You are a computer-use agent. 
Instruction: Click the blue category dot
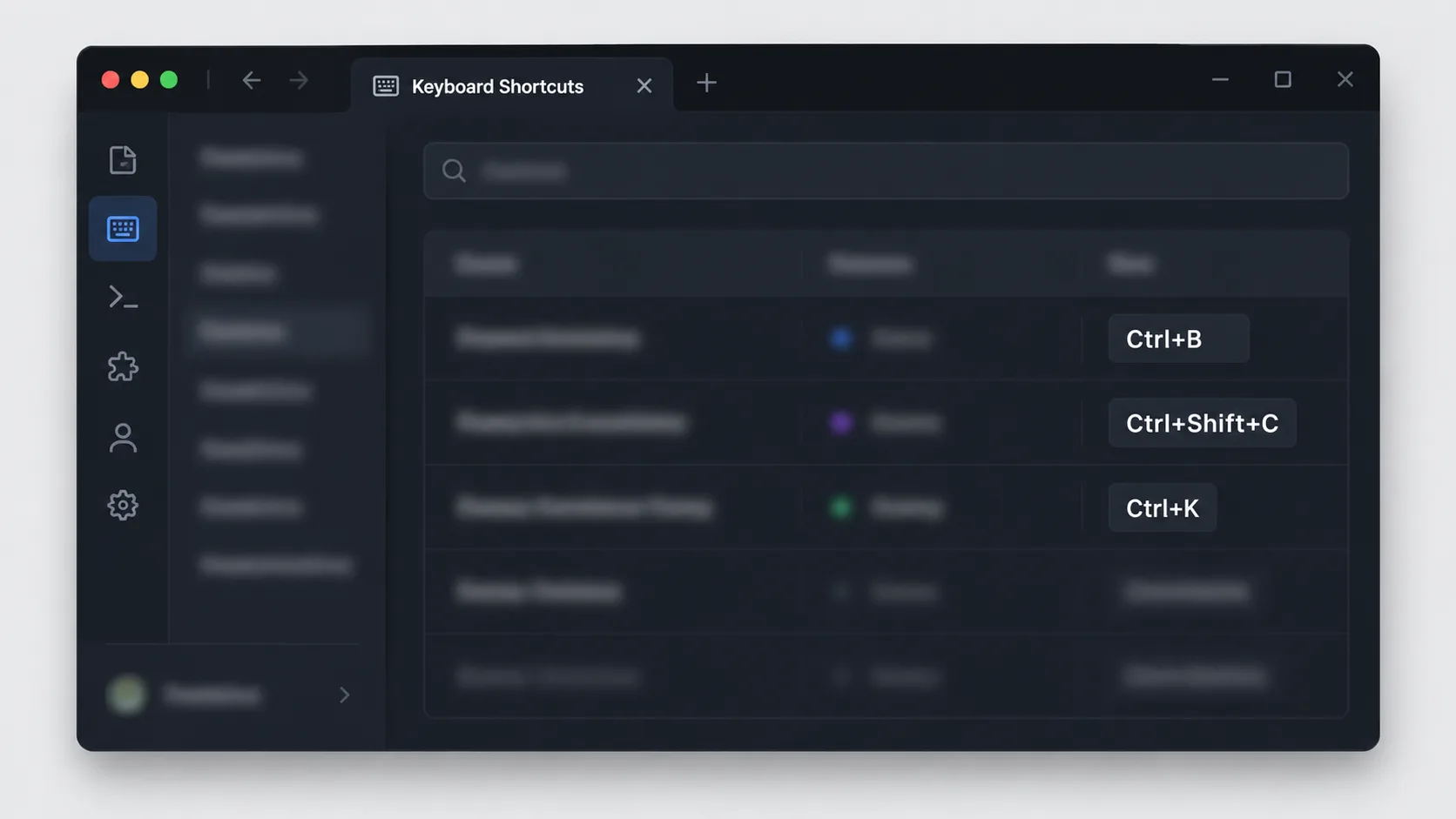tap(841, 339)
